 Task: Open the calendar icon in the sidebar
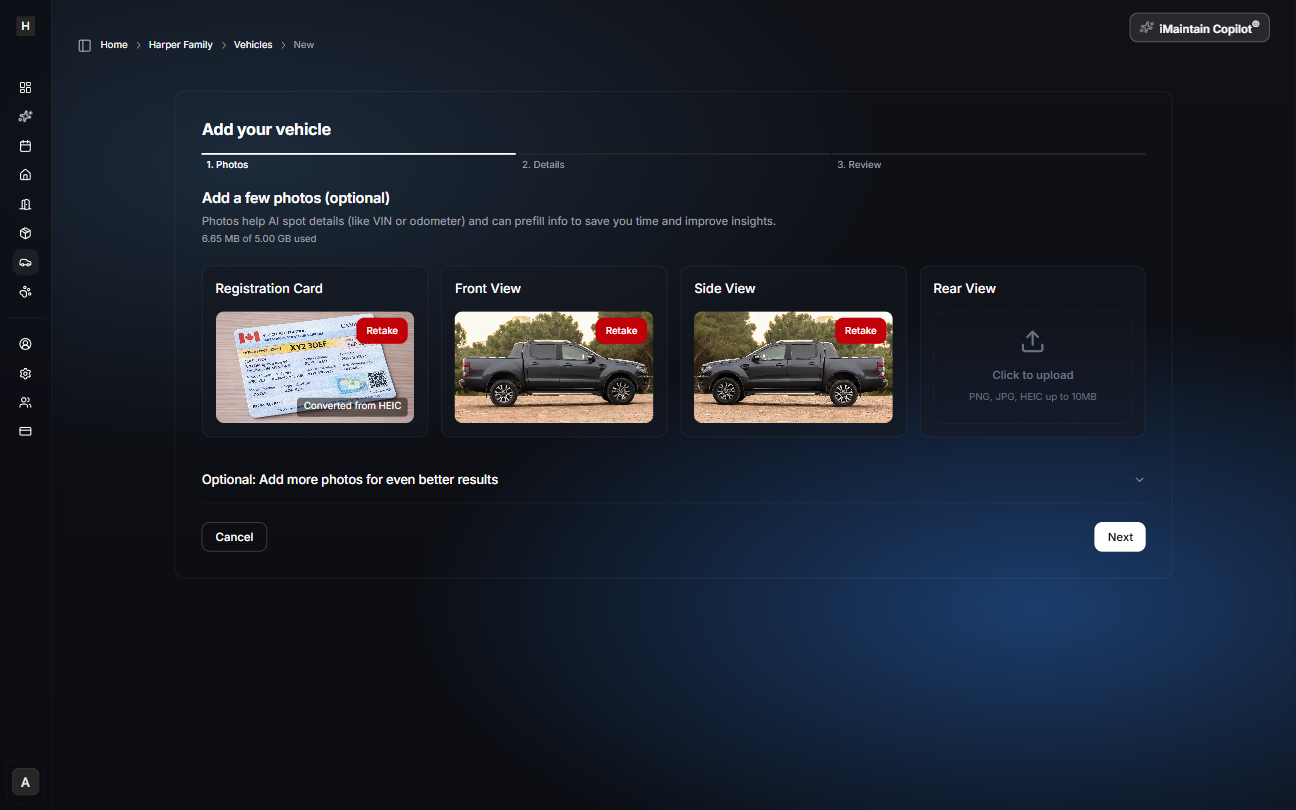[25, 145]
